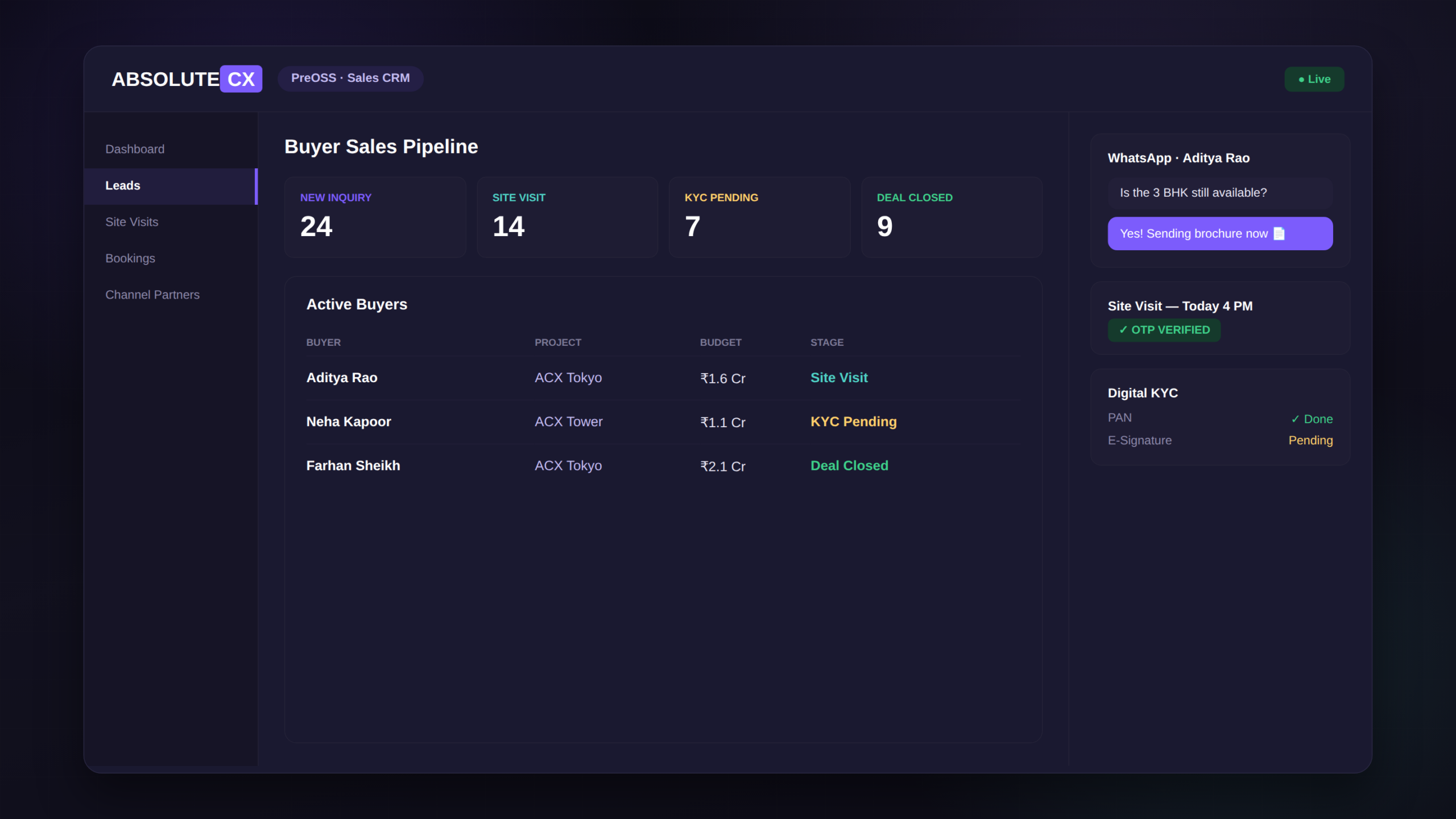Click the Buyer Sales Pipeline heading

pyautogui.click(x=381, y=147)
